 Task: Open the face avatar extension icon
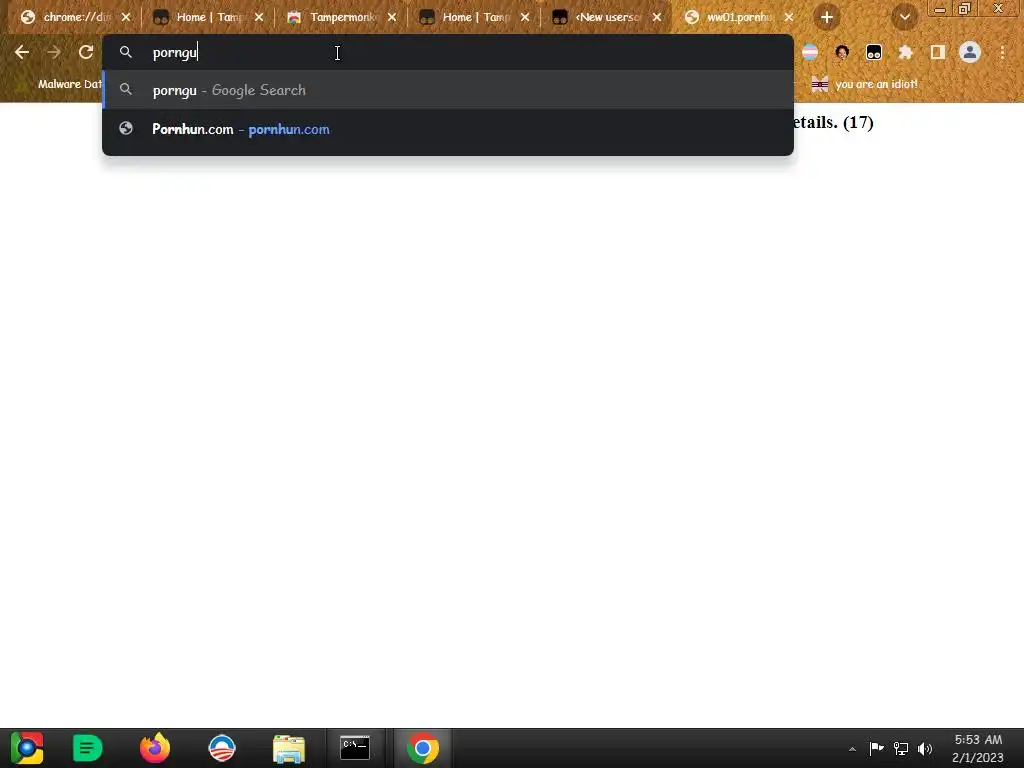tap(842, 52)
